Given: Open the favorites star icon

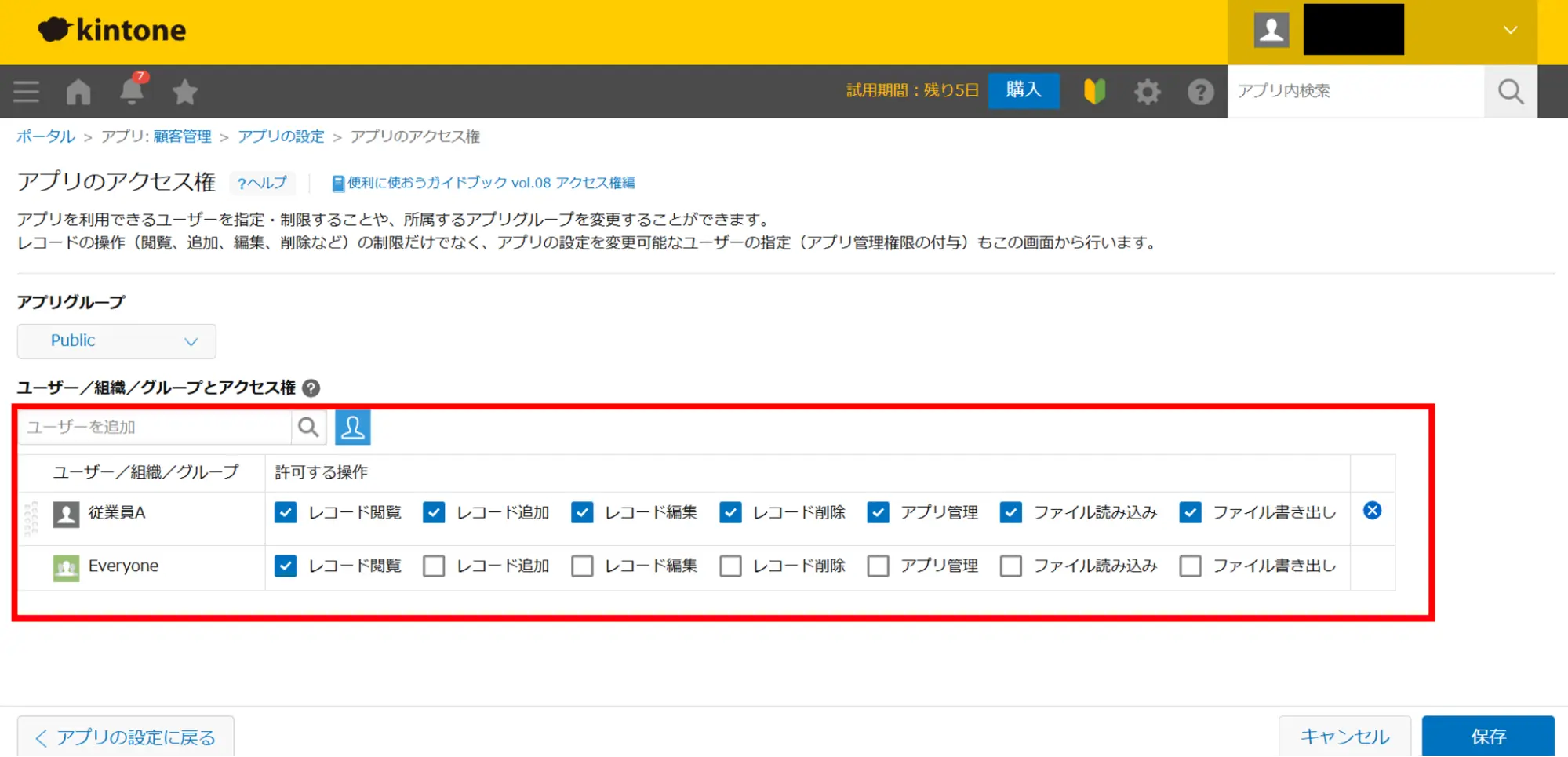Looking at the screenshot, I should click(x=185, y=92).
